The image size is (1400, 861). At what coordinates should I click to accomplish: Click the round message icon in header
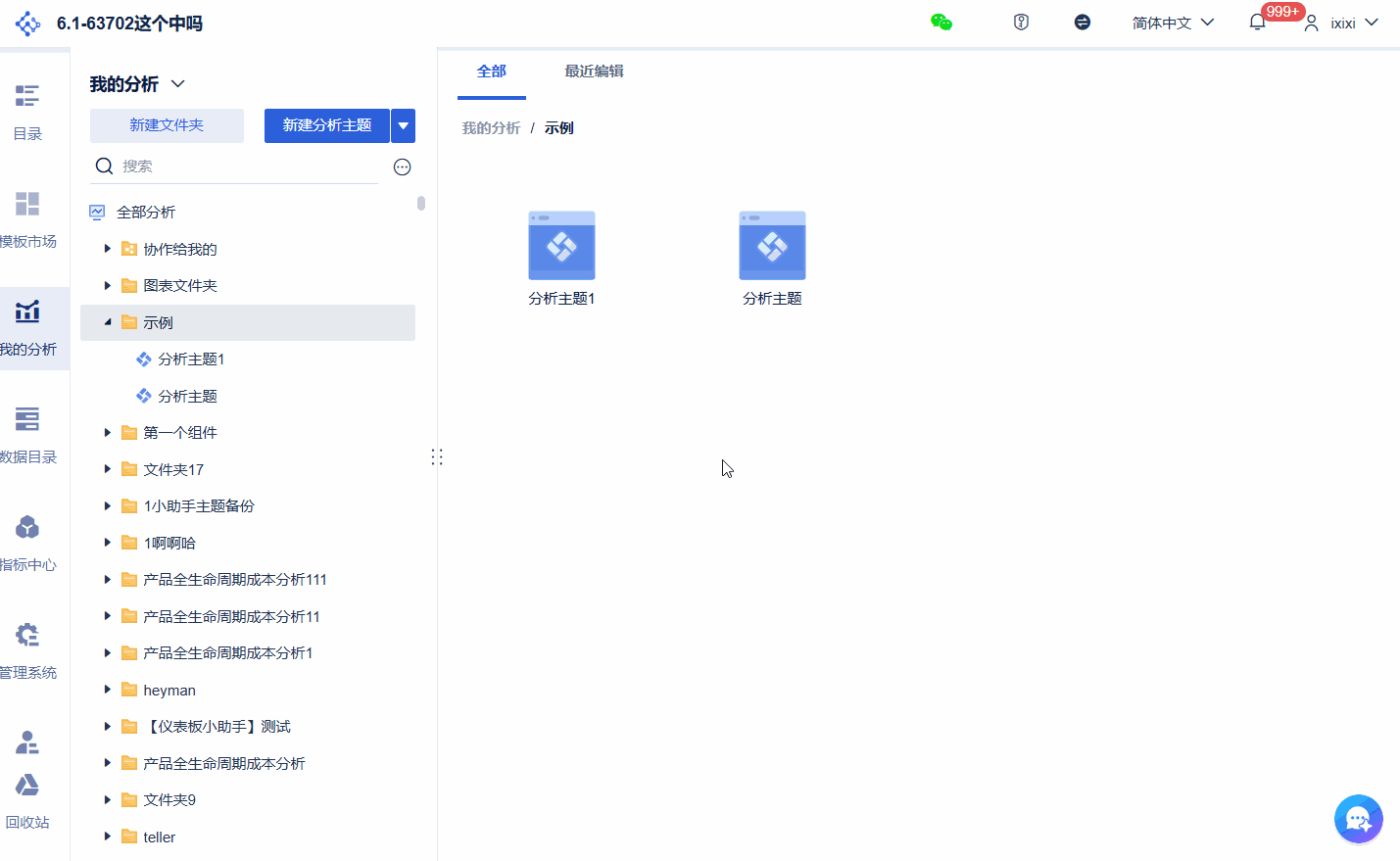1083,23
